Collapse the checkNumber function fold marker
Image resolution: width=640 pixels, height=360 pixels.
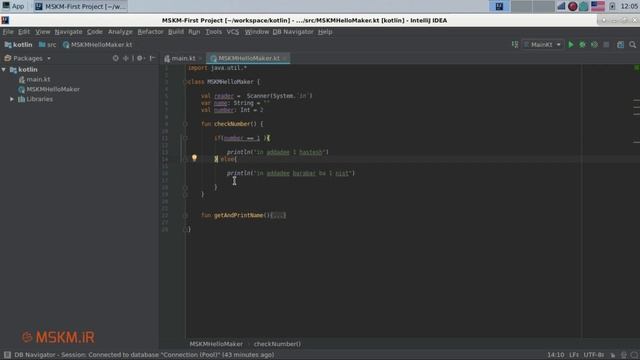point(185,124)
